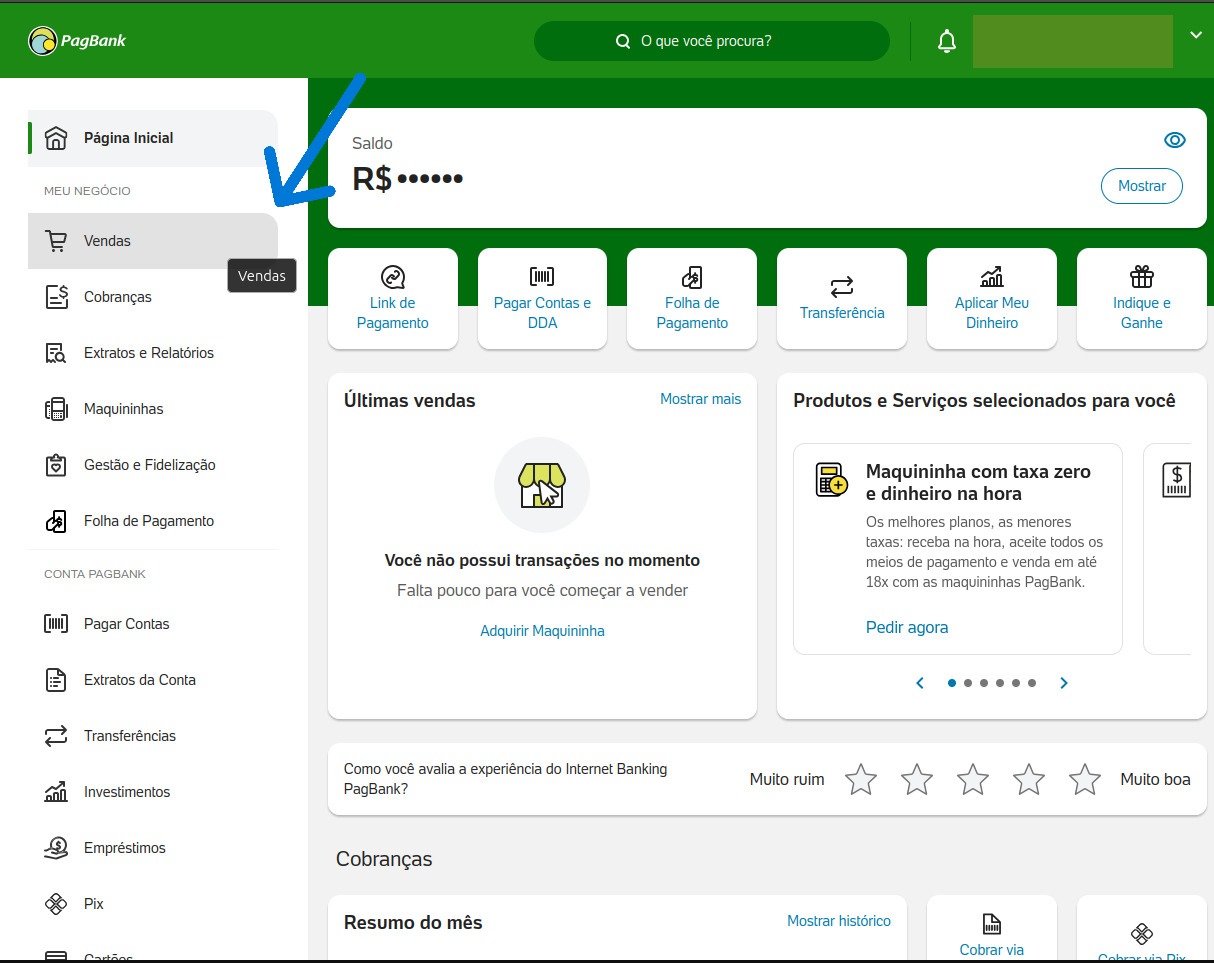
Task: Click the hidden balance R$ value
Action: (408, 179)
